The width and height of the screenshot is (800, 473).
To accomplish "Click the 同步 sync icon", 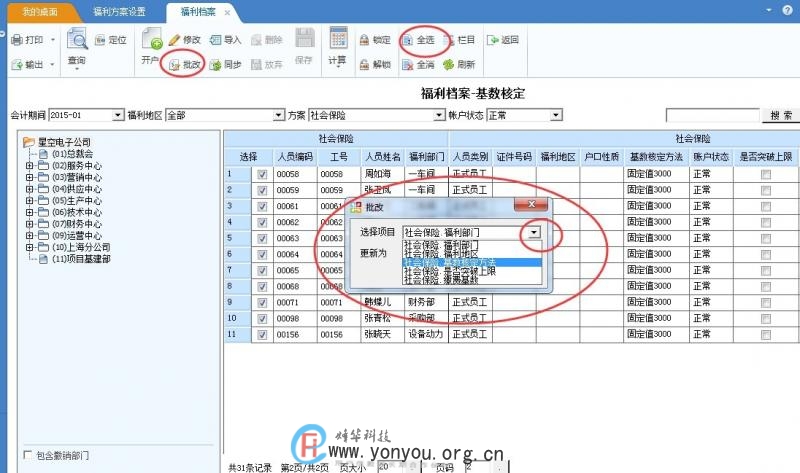I will point(216,65).
